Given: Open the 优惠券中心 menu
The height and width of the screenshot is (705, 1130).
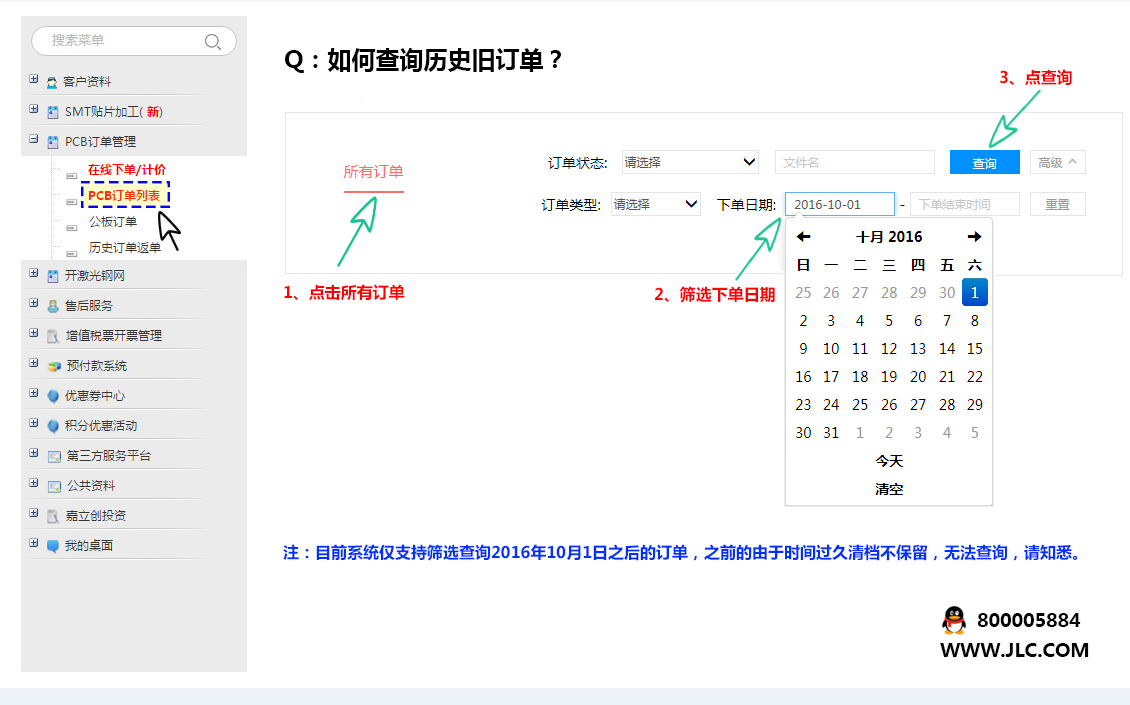Looking at the screenshot, I should (94, 396).
